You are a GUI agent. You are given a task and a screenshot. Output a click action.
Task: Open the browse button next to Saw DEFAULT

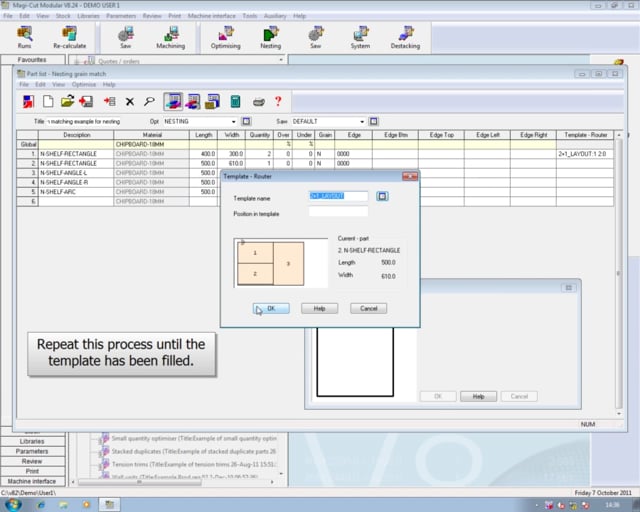point(373,121)
